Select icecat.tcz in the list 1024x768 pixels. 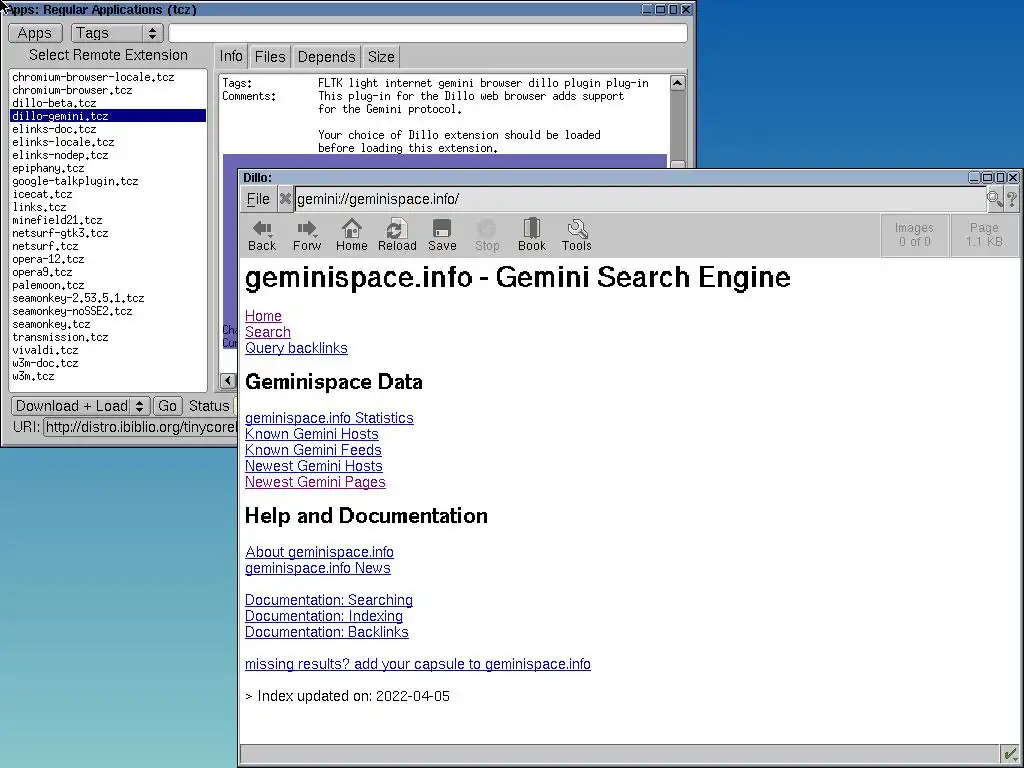108,194
